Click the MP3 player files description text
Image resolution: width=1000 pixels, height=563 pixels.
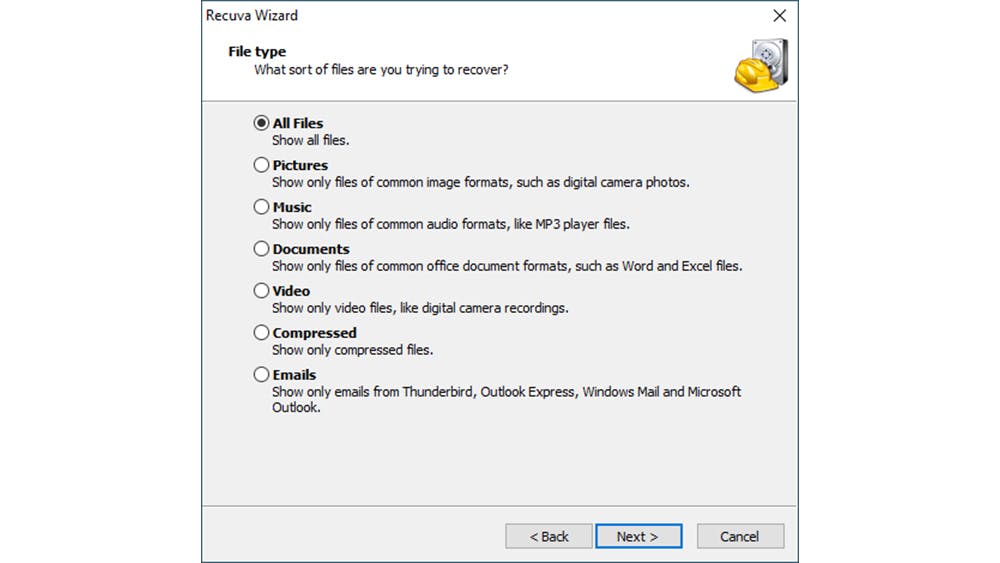pos(450,225)
